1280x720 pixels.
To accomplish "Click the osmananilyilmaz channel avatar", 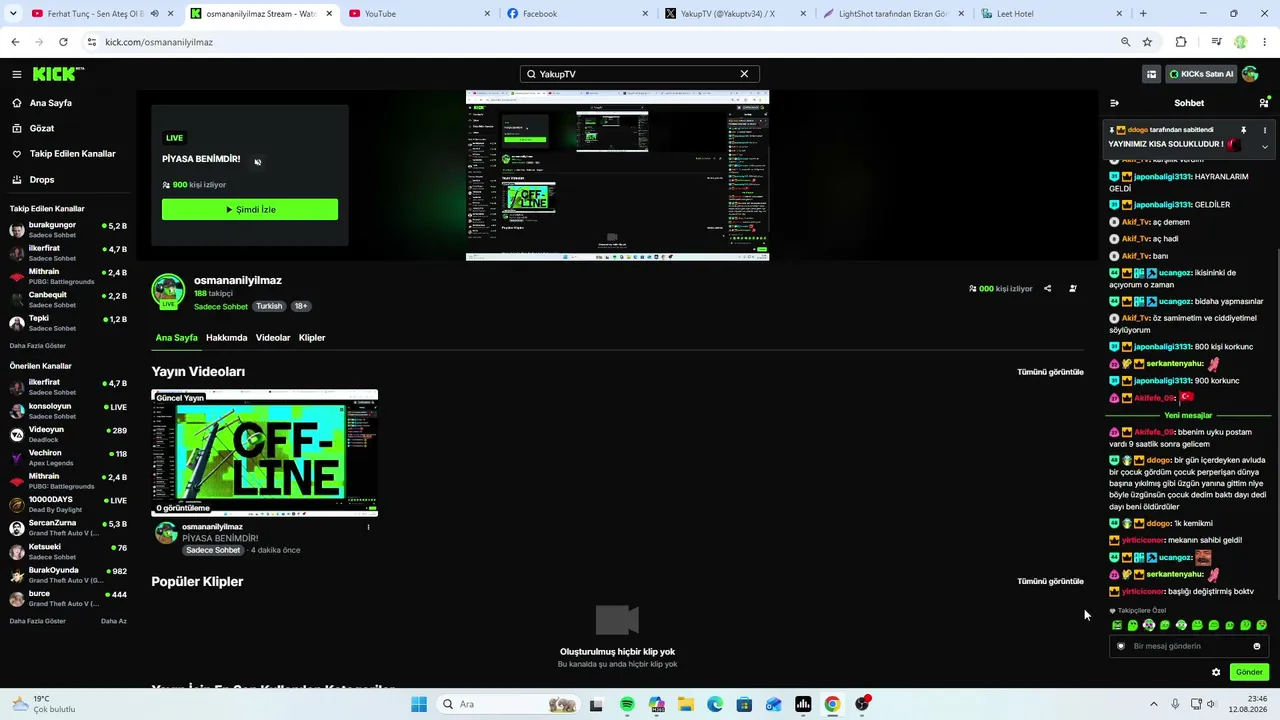I will [168, 291].
